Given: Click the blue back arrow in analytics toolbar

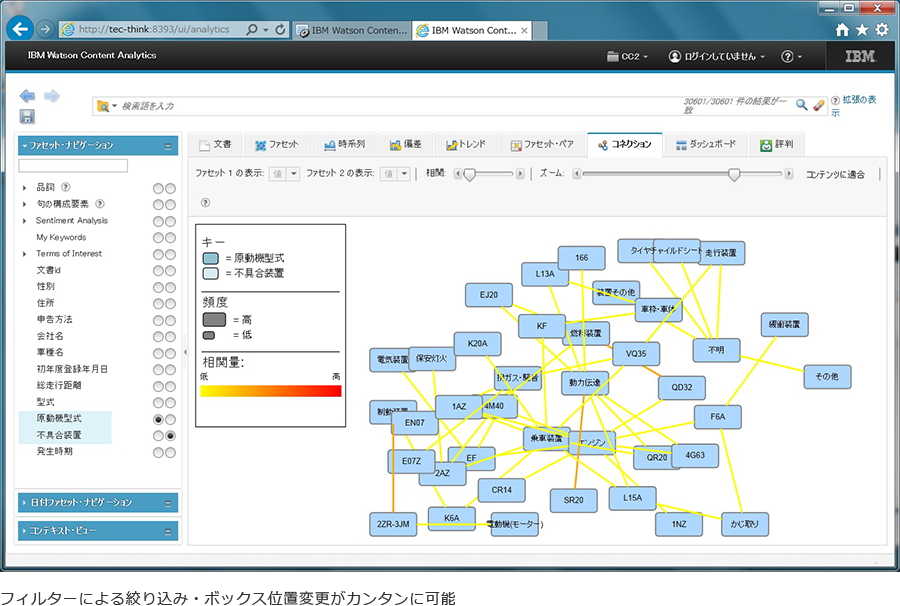Looking at the screenshot, I should click(x=27, y=96).
